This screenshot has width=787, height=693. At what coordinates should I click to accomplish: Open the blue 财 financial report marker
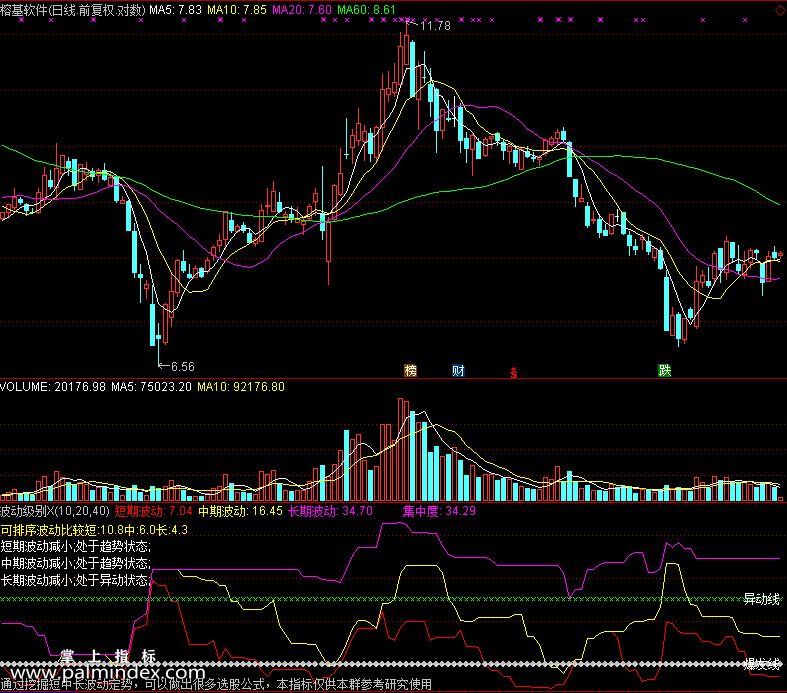(x=458, y=371)
